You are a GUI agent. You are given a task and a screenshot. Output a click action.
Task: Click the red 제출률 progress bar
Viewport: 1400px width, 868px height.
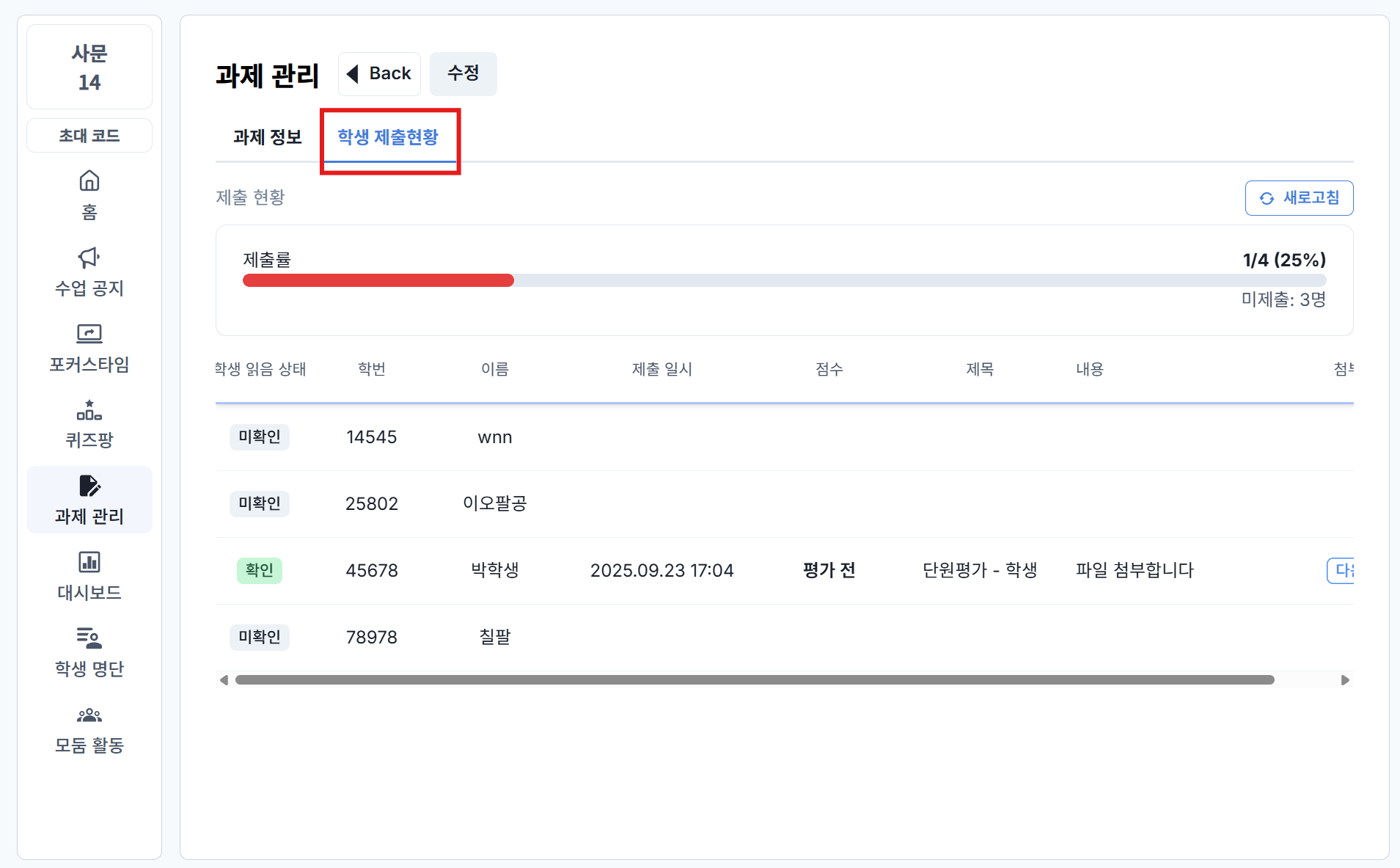click(378, 280)
